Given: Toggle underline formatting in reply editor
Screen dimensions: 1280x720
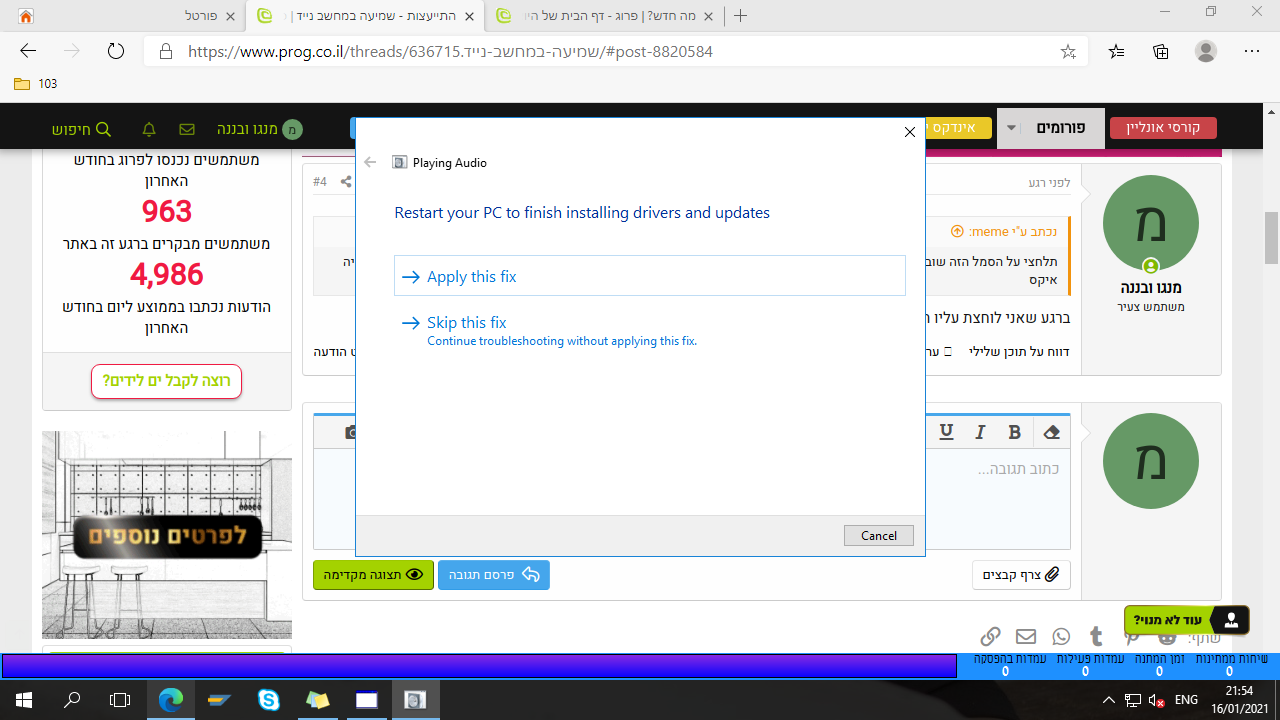Looking at the screenshot, I should [946, 432].
